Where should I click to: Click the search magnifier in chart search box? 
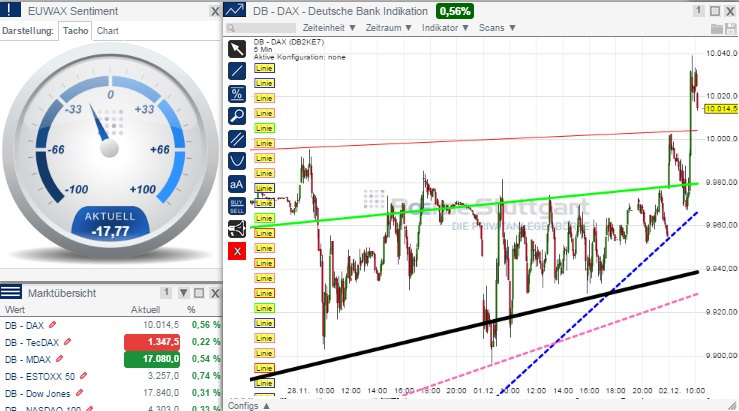[231, 28]
